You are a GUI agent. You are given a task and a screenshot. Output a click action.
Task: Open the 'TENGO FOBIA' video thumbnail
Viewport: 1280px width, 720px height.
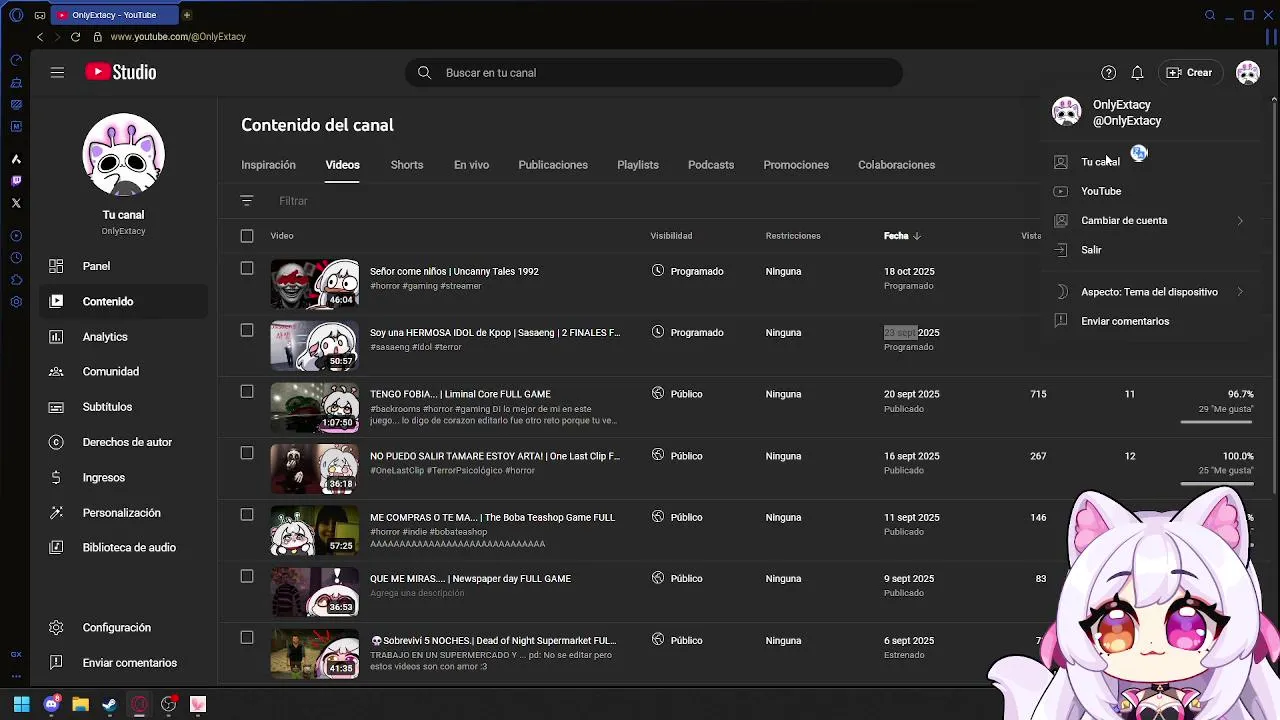coord(314,407)
